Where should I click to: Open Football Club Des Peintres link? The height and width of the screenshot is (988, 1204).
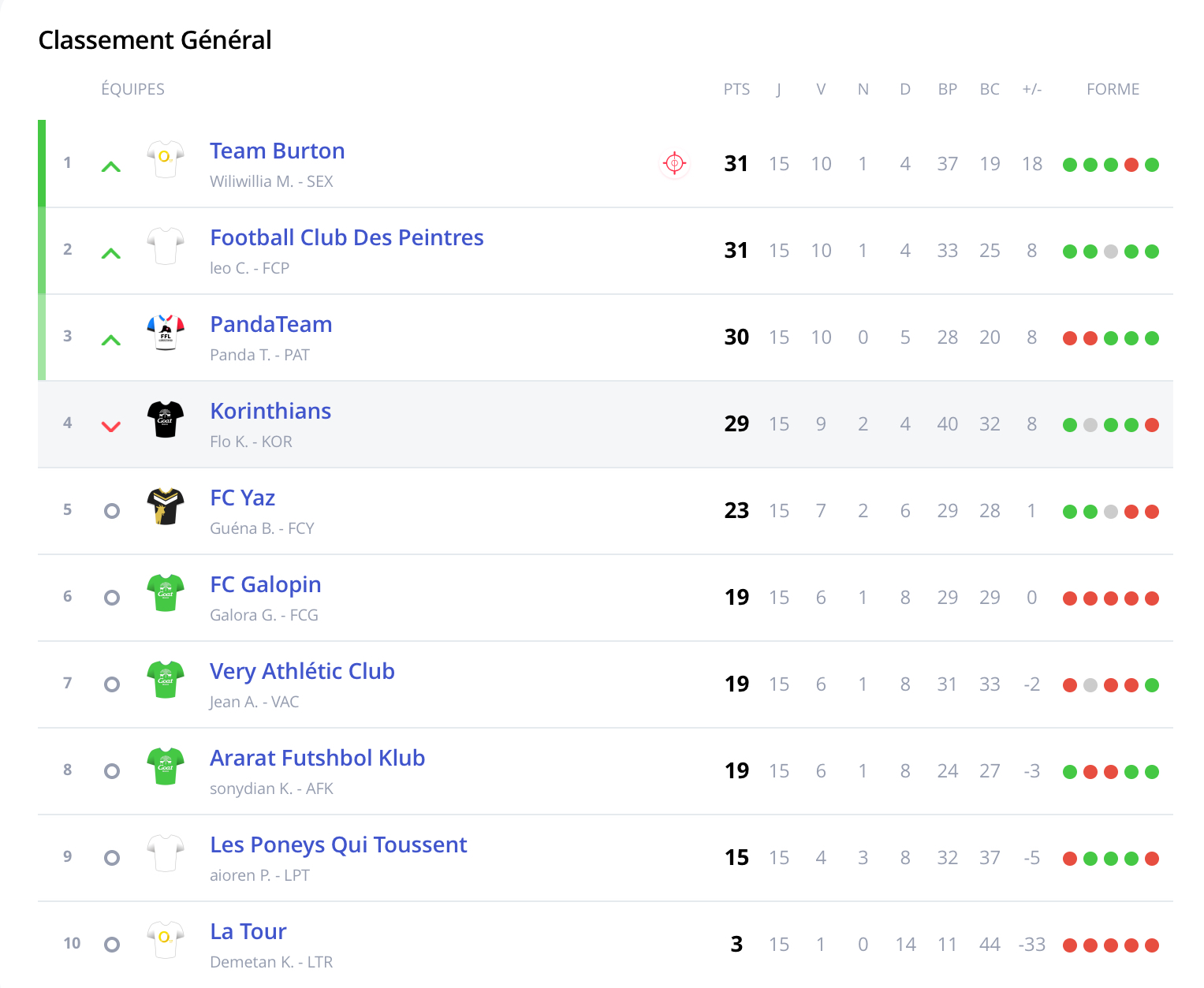coord(346,237)
